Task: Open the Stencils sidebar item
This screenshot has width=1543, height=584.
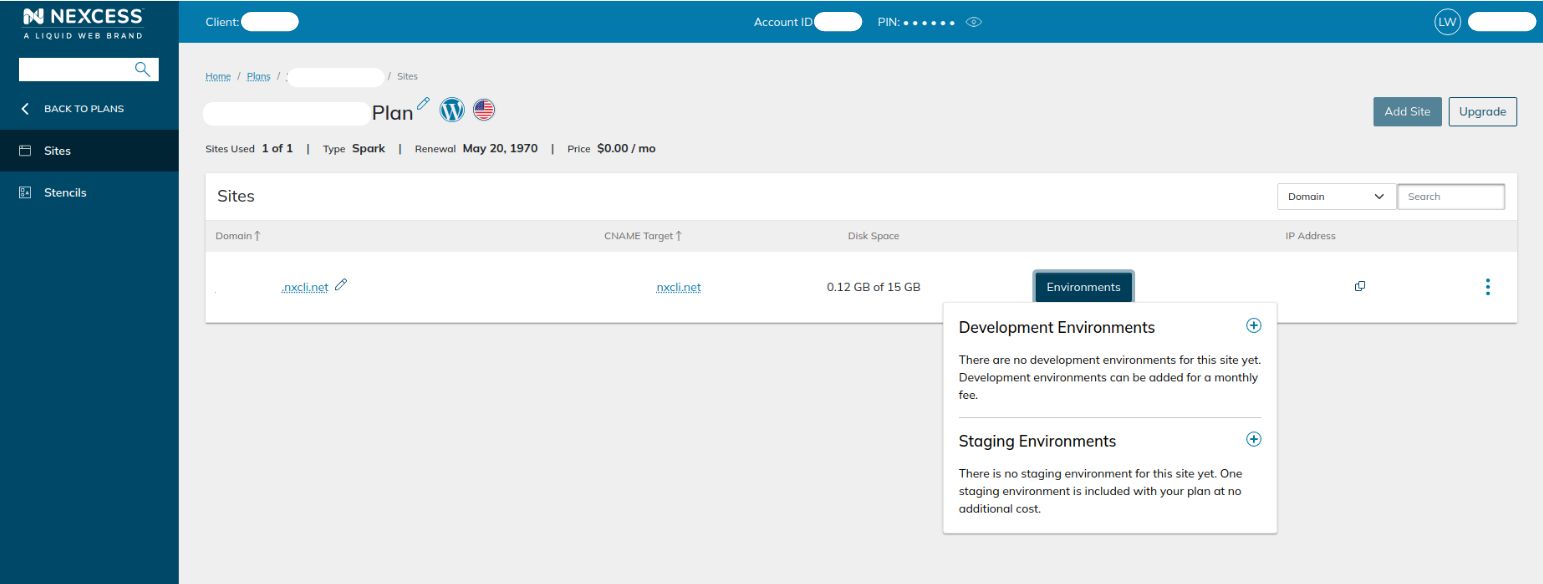Action: coord(89,192)
